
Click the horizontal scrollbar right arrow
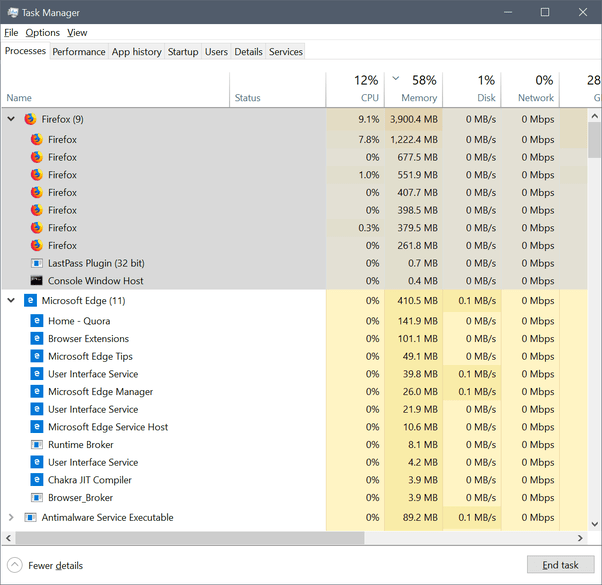pyautogui.click(x=580, y=538)
